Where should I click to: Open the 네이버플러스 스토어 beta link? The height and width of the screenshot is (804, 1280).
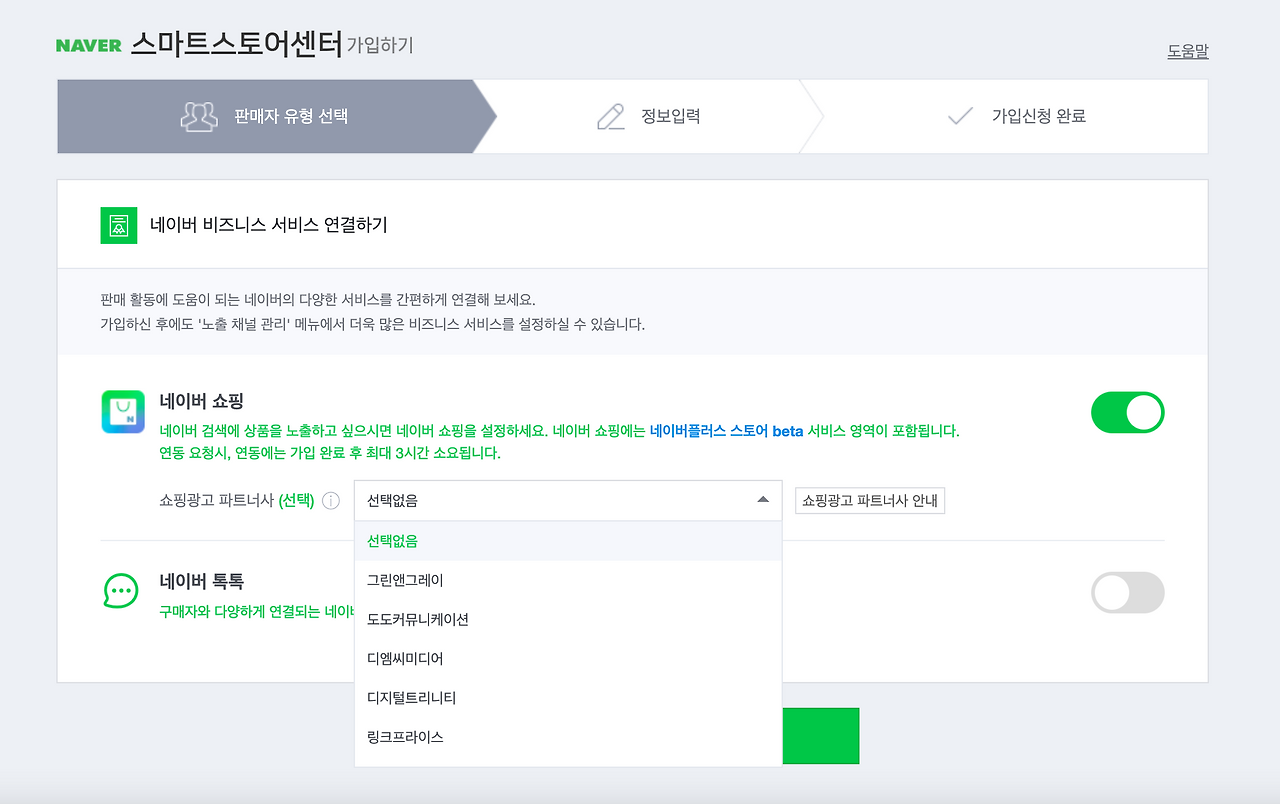point(727,431)
